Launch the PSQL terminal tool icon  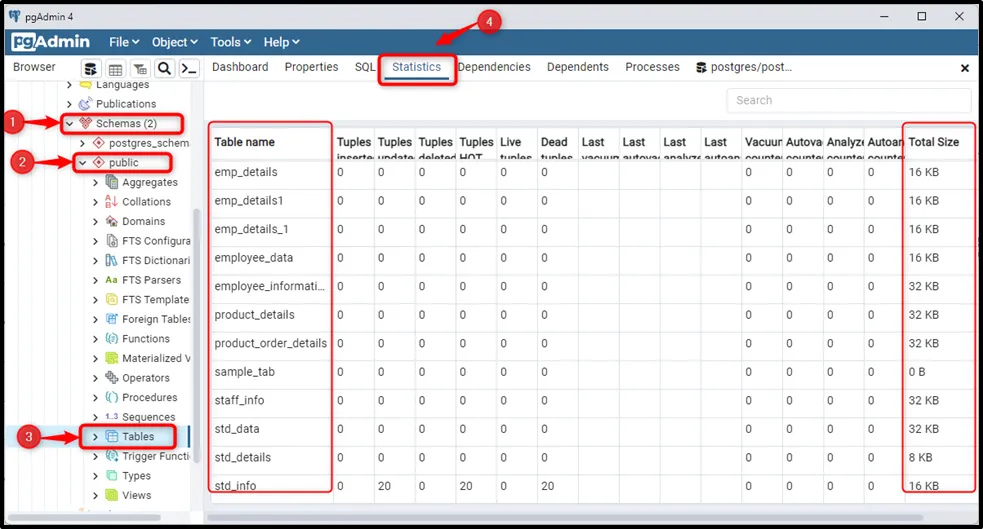(189, 68)
